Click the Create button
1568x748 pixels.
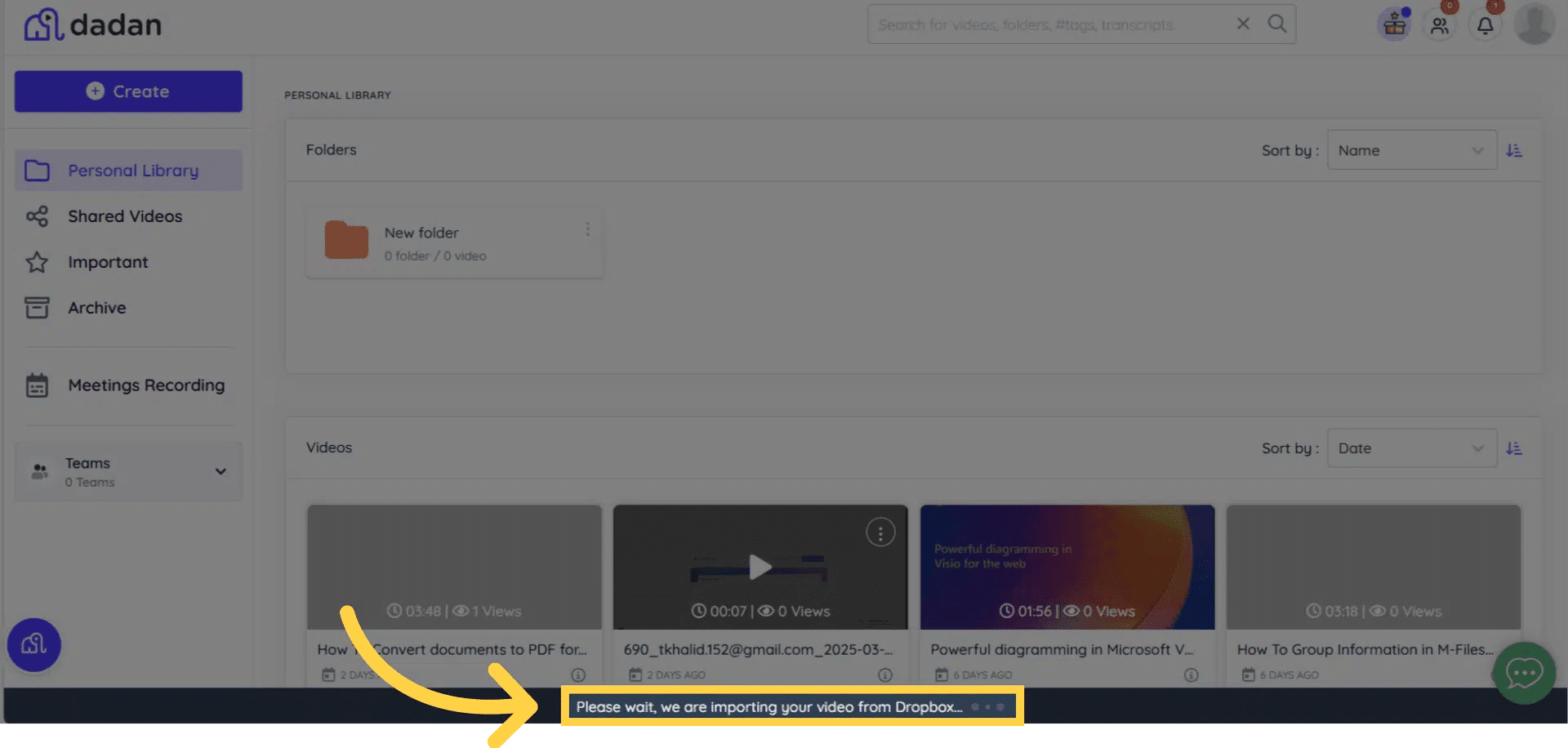[128, 91]
